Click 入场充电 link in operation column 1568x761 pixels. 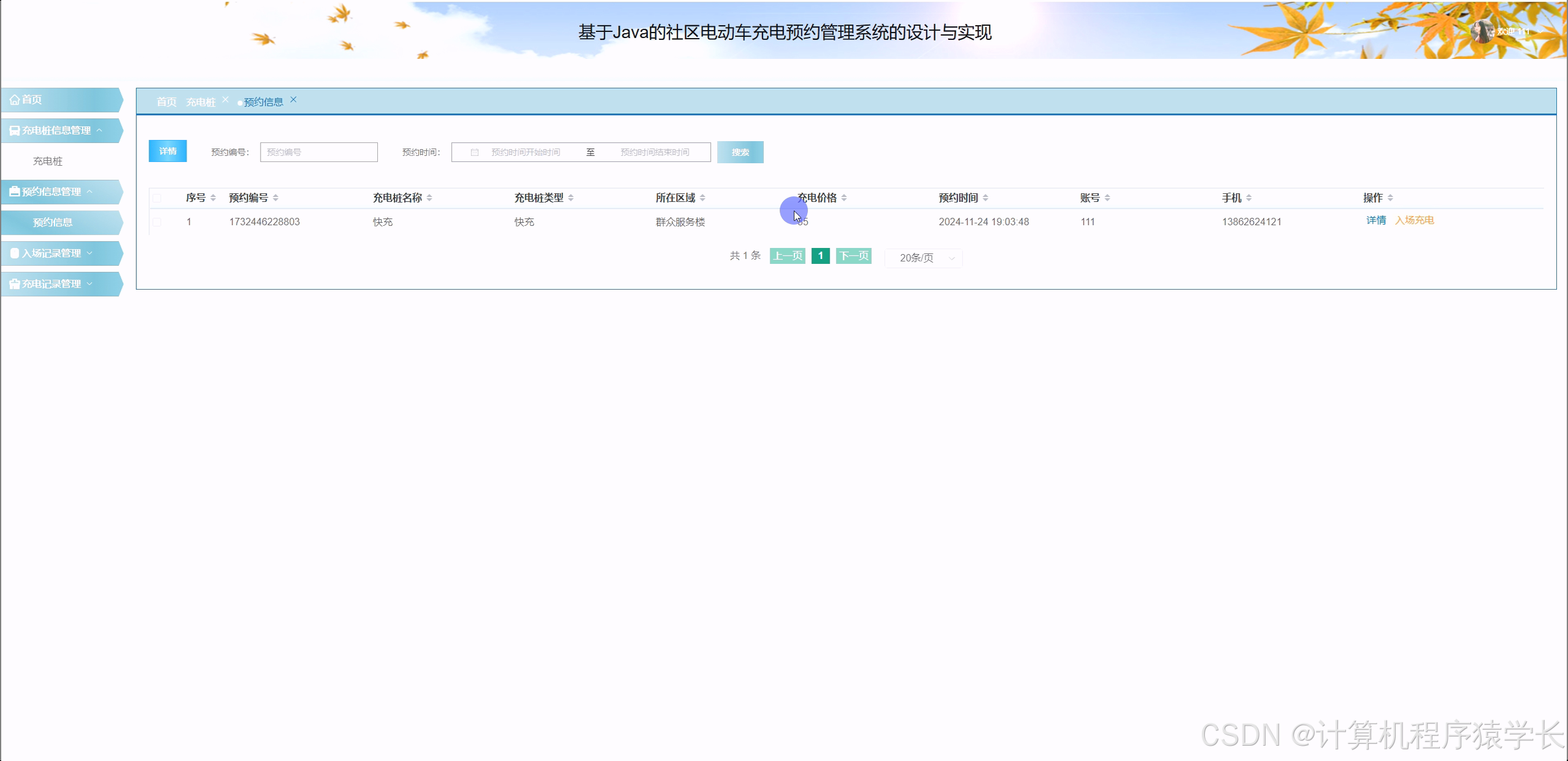[1416, 220]
